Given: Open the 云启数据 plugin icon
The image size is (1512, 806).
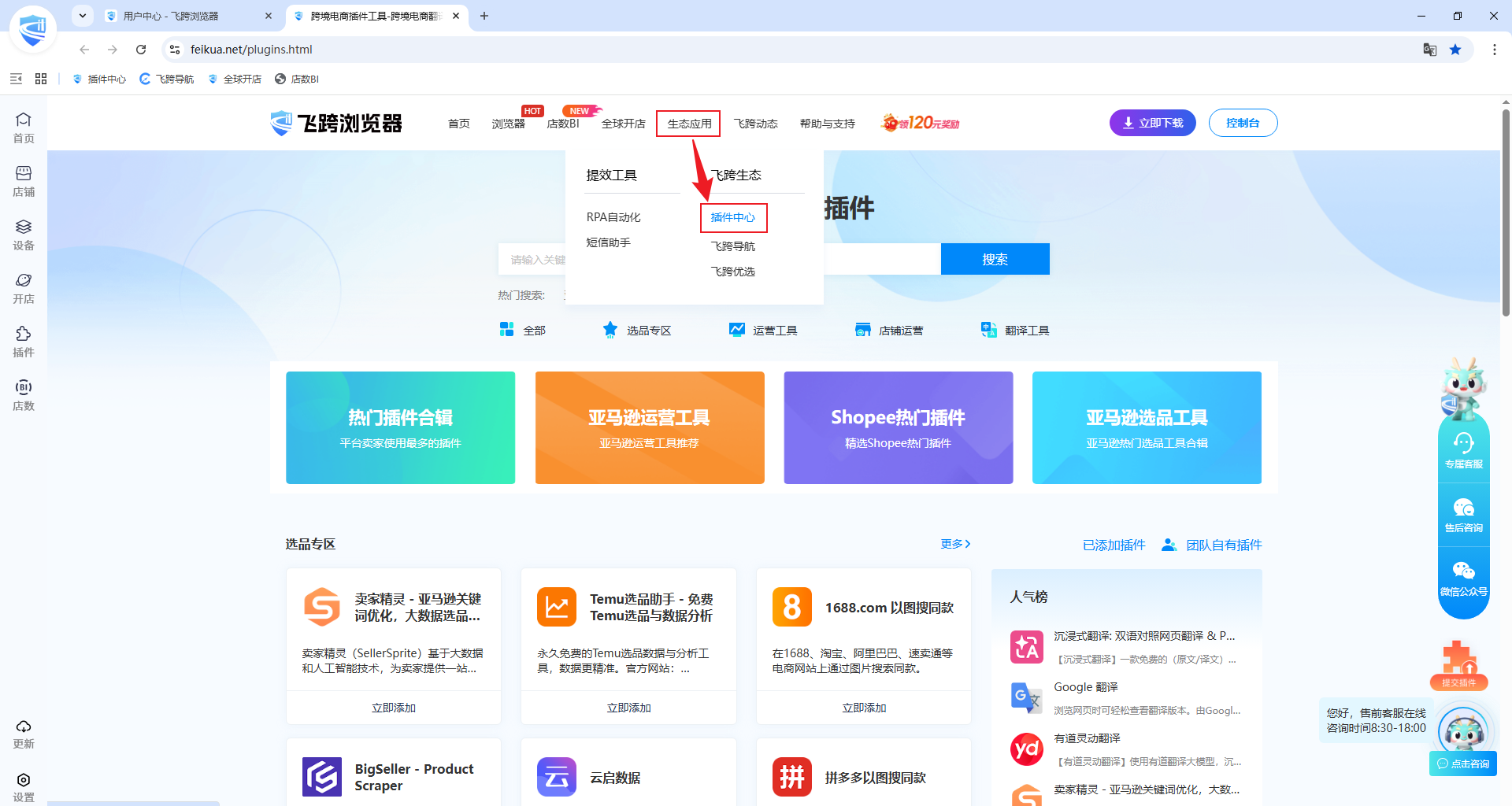Looking at the screenshot, I should click(x=557, y=777).
